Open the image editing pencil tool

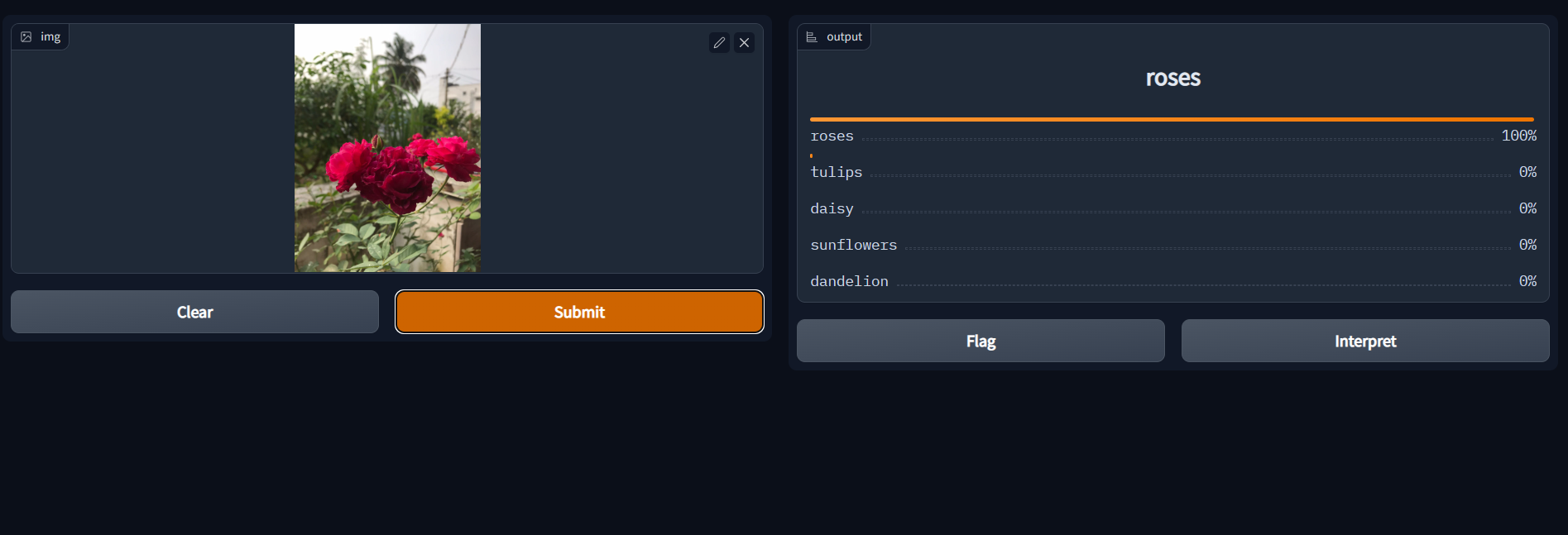(x=719, y=42)
